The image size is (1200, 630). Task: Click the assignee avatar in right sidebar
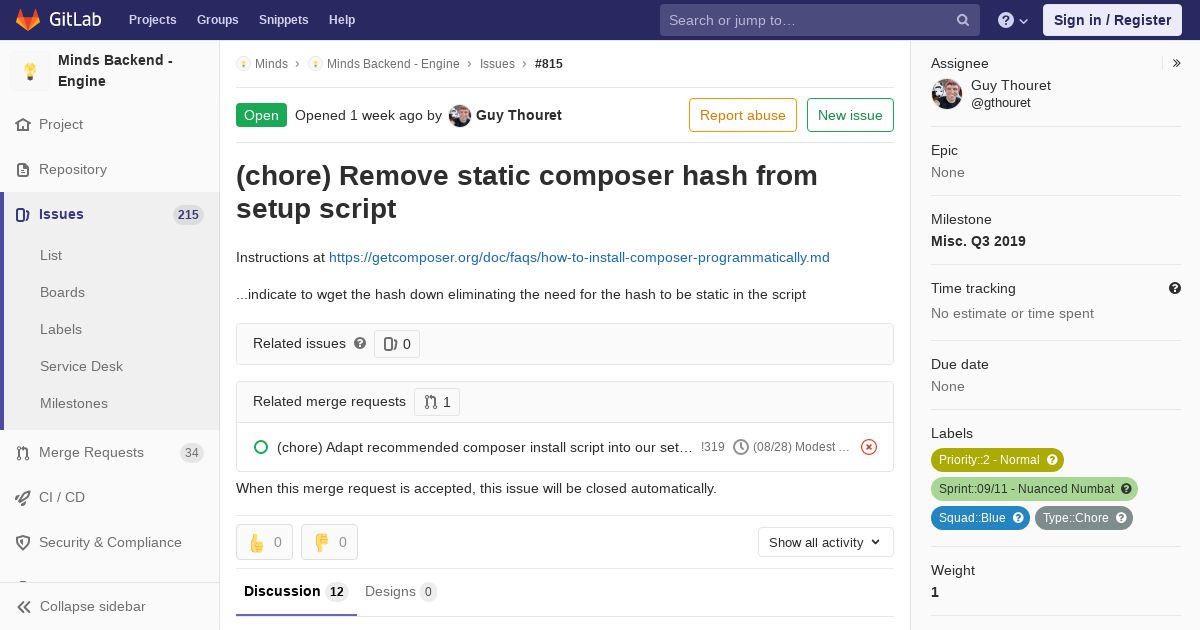click(947, 94)
